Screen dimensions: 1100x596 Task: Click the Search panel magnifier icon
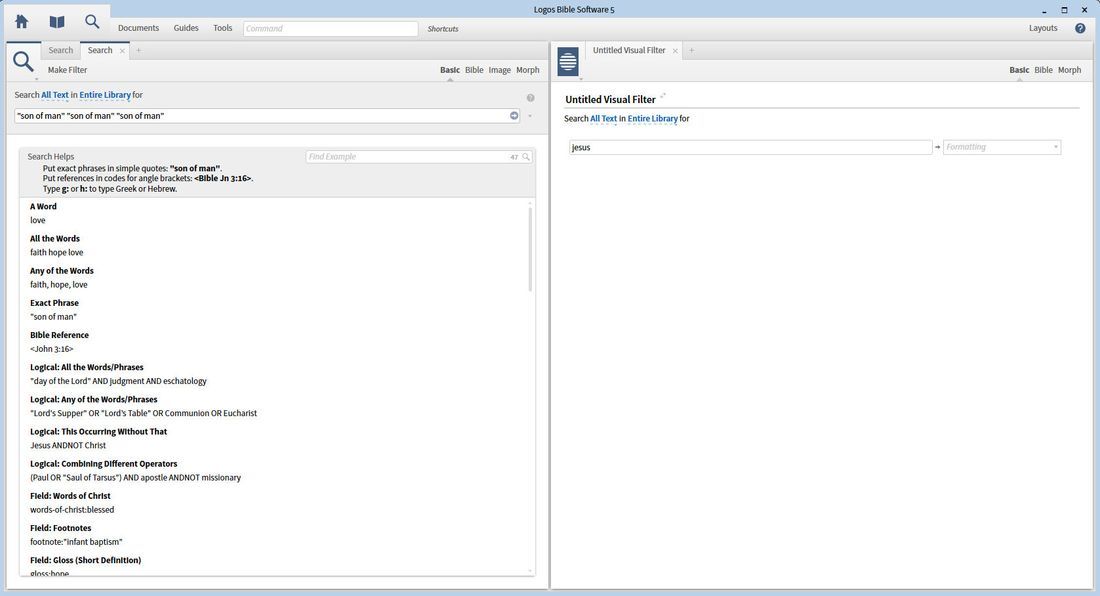tap(23, 61)
